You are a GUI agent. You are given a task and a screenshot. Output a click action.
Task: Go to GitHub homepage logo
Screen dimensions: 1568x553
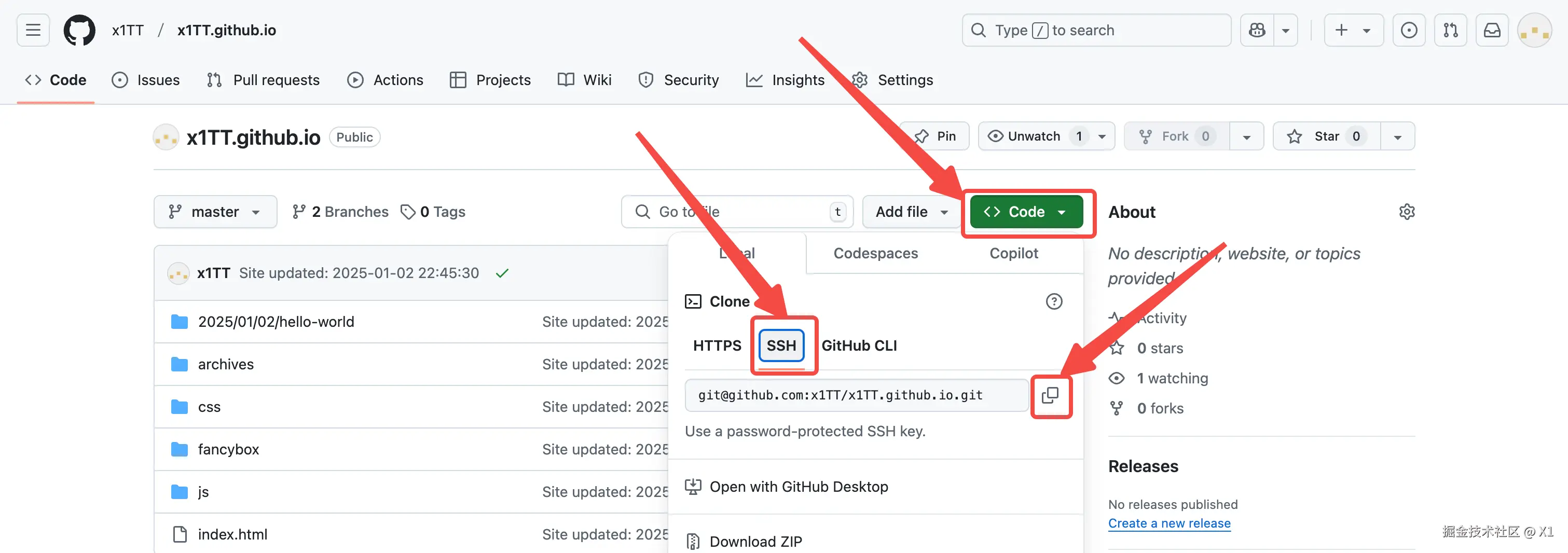point(80,30)
